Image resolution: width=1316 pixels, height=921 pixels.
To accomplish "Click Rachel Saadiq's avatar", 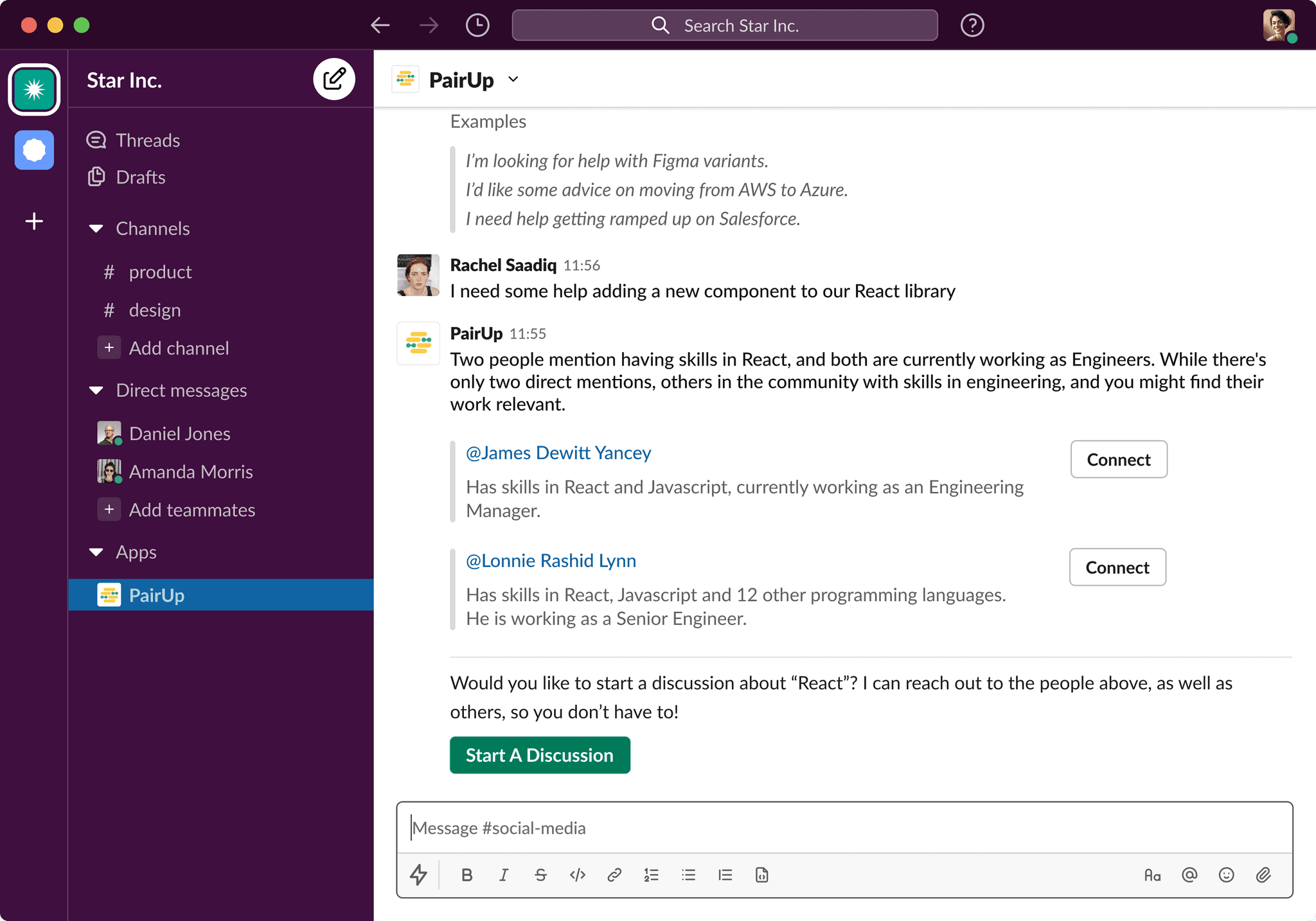I will click(418, 275).
